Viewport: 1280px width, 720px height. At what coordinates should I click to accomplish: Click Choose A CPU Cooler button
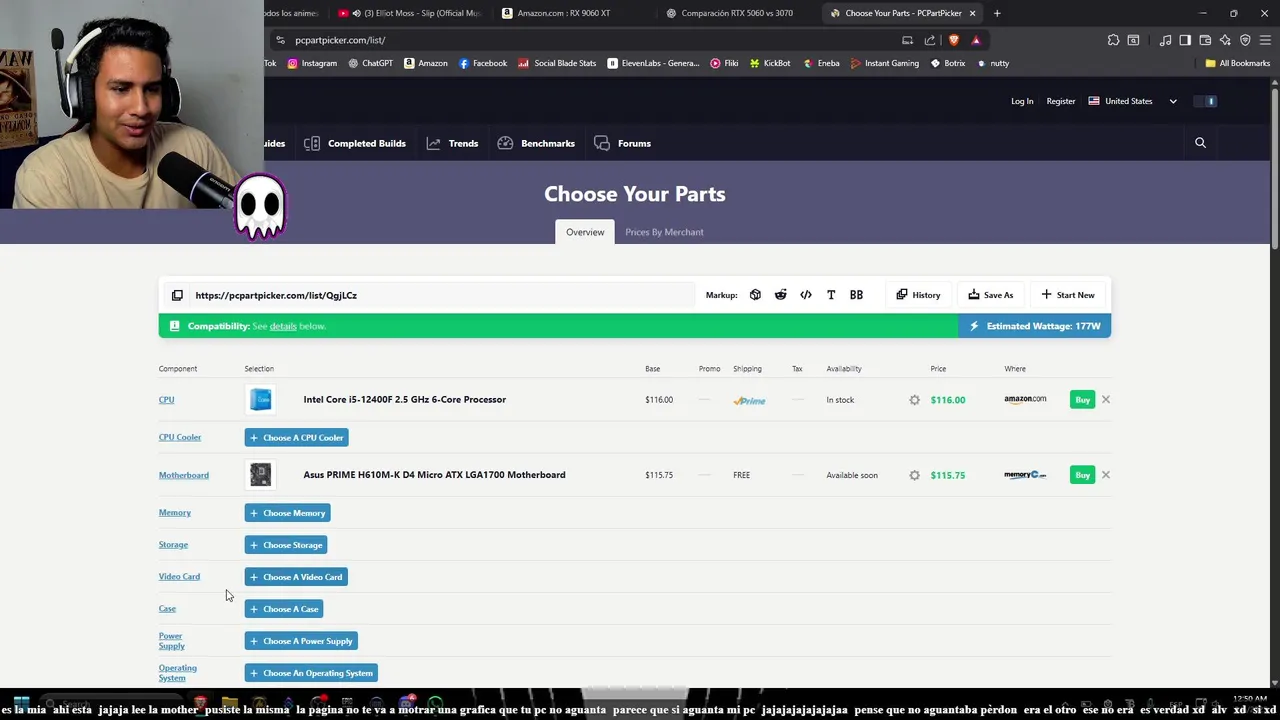296,438
